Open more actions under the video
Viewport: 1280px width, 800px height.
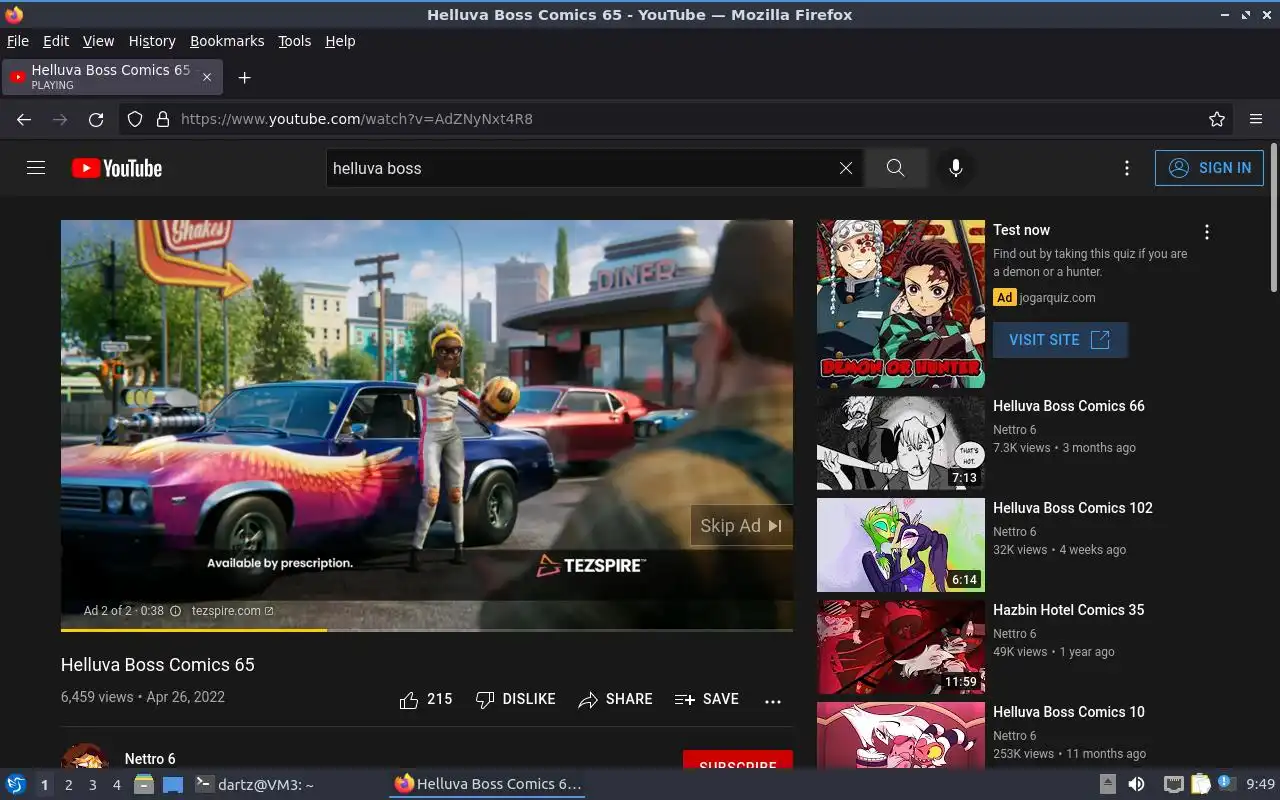pos(773,701)
